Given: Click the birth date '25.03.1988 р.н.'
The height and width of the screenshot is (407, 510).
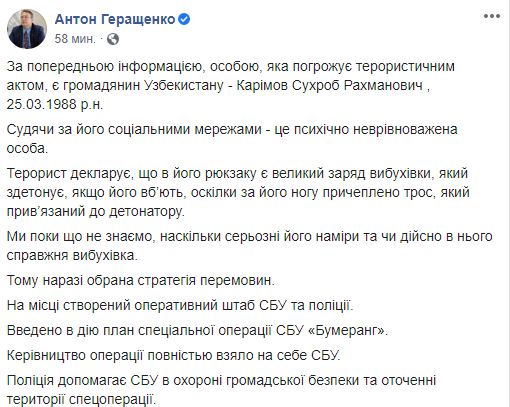Looking at the screenshot, I should pyautogui.click(x=55, y=104).
